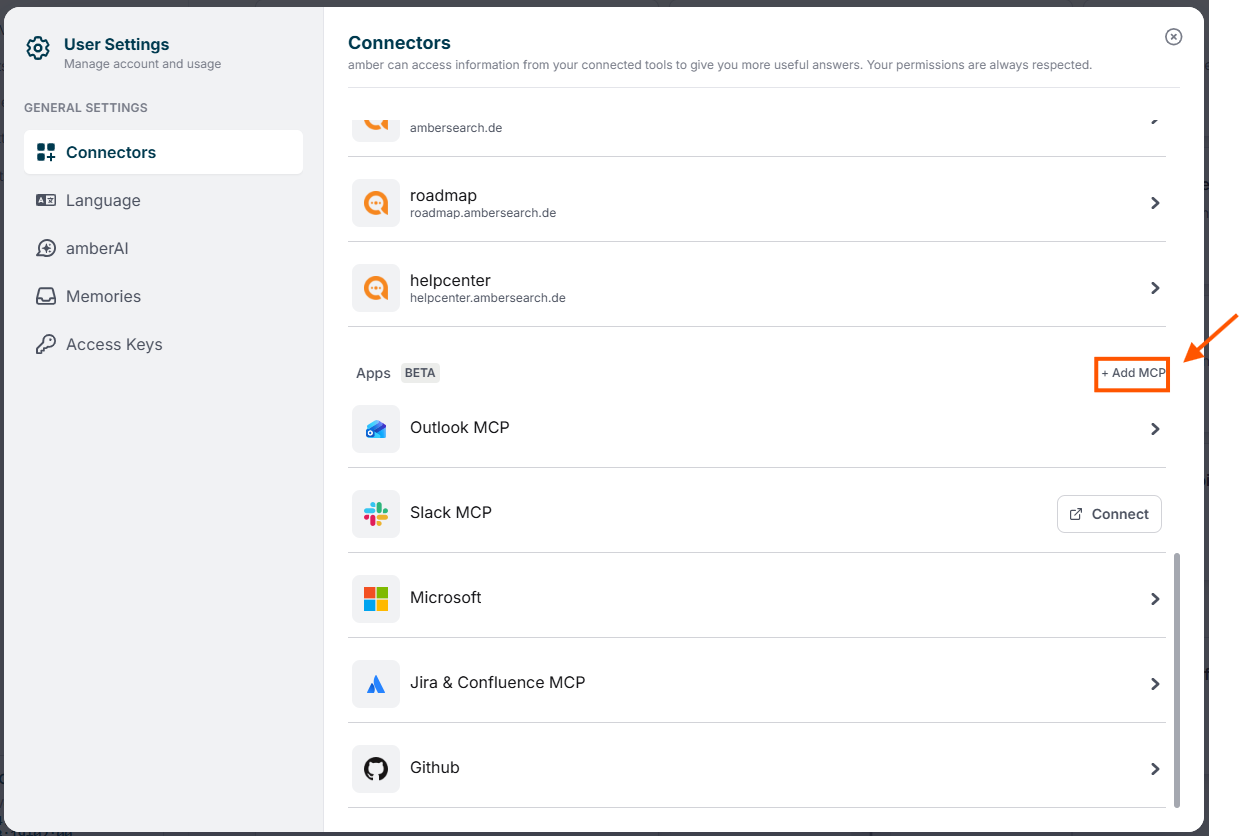Click the amberAI sparkle chat icon

click(x=46, y=248)
